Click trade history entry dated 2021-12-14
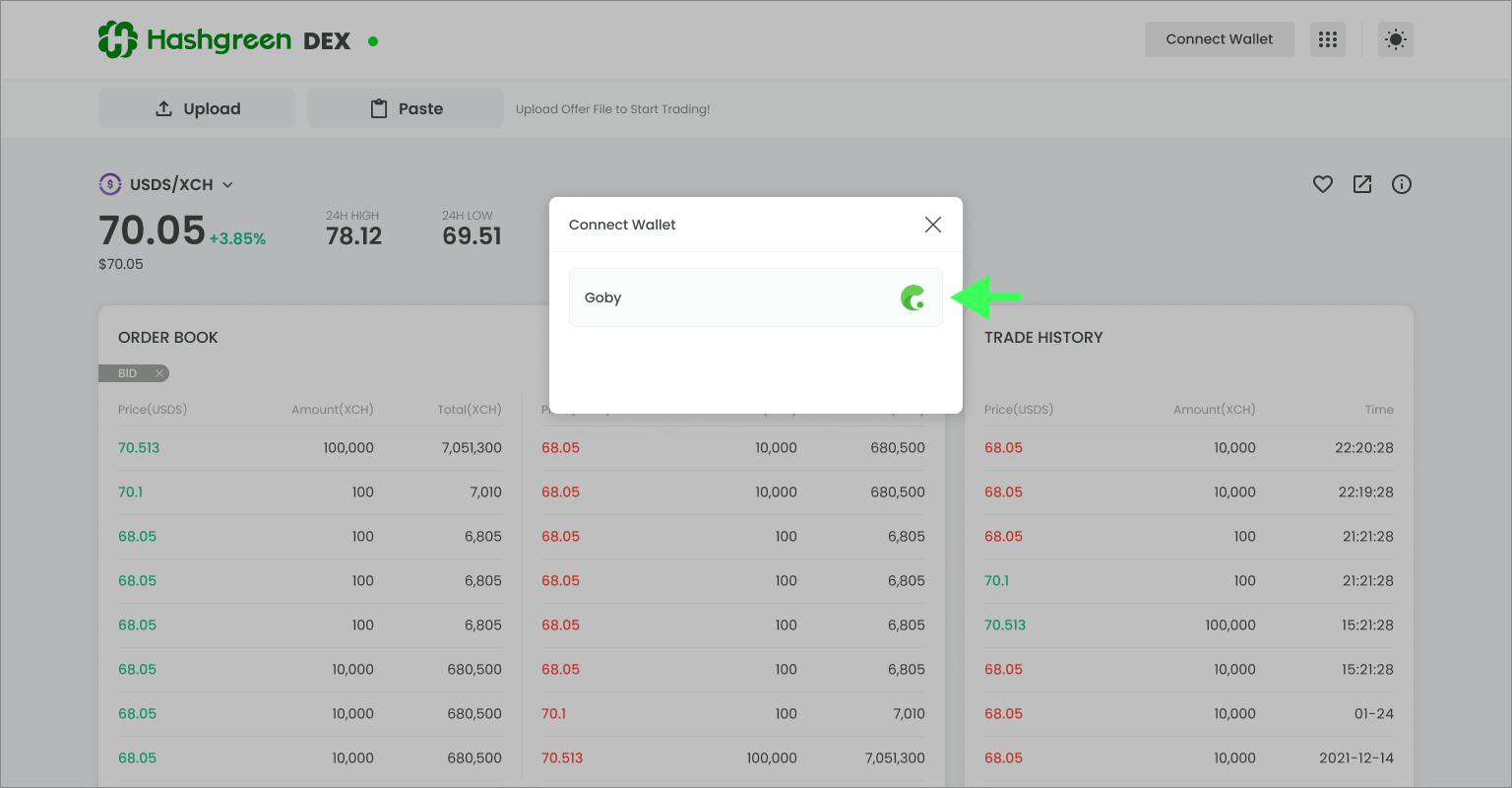1512x788 pixels. 1356,757
